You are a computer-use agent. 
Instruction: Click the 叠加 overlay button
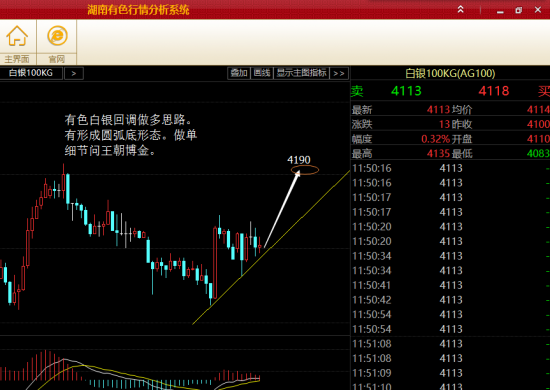pos(239,73)
